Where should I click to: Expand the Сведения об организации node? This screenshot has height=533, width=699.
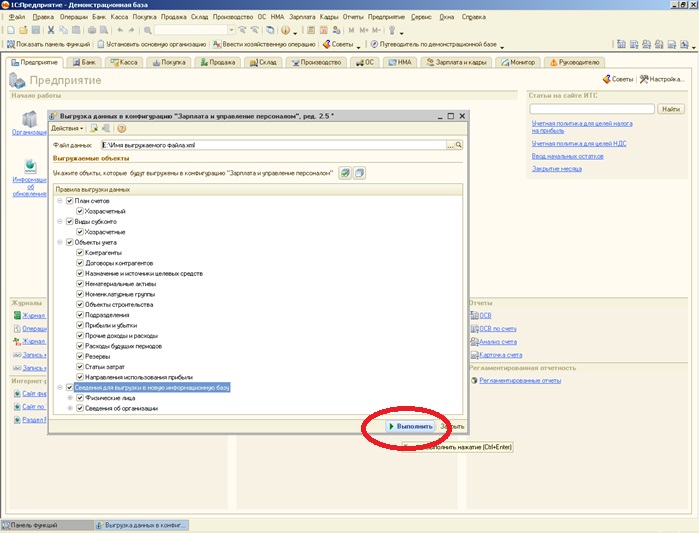click(x=70, y=408)
